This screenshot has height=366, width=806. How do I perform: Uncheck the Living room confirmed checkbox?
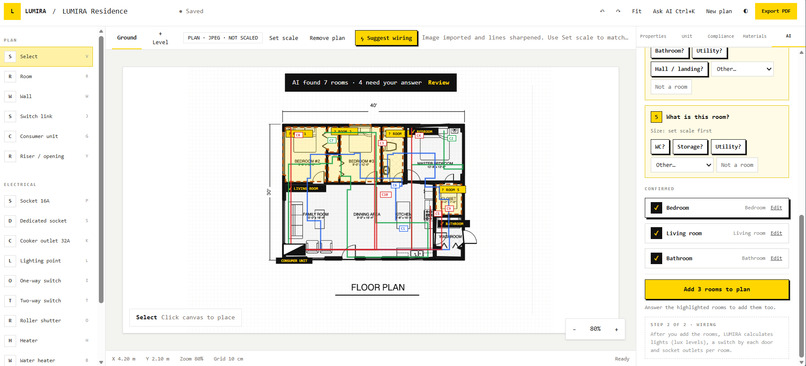click(x=656, y=233)
